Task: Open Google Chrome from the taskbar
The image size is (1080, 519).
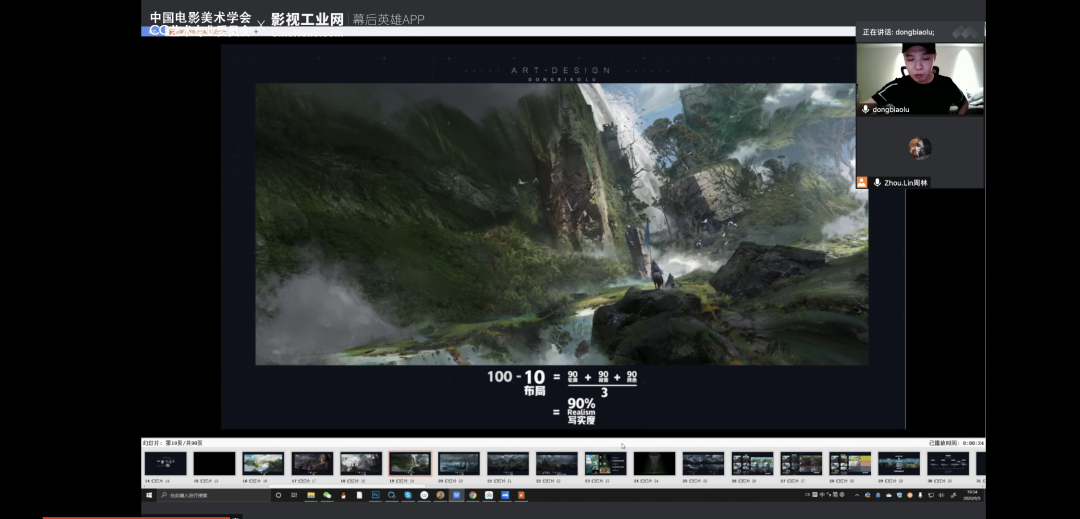Action: 472,495
